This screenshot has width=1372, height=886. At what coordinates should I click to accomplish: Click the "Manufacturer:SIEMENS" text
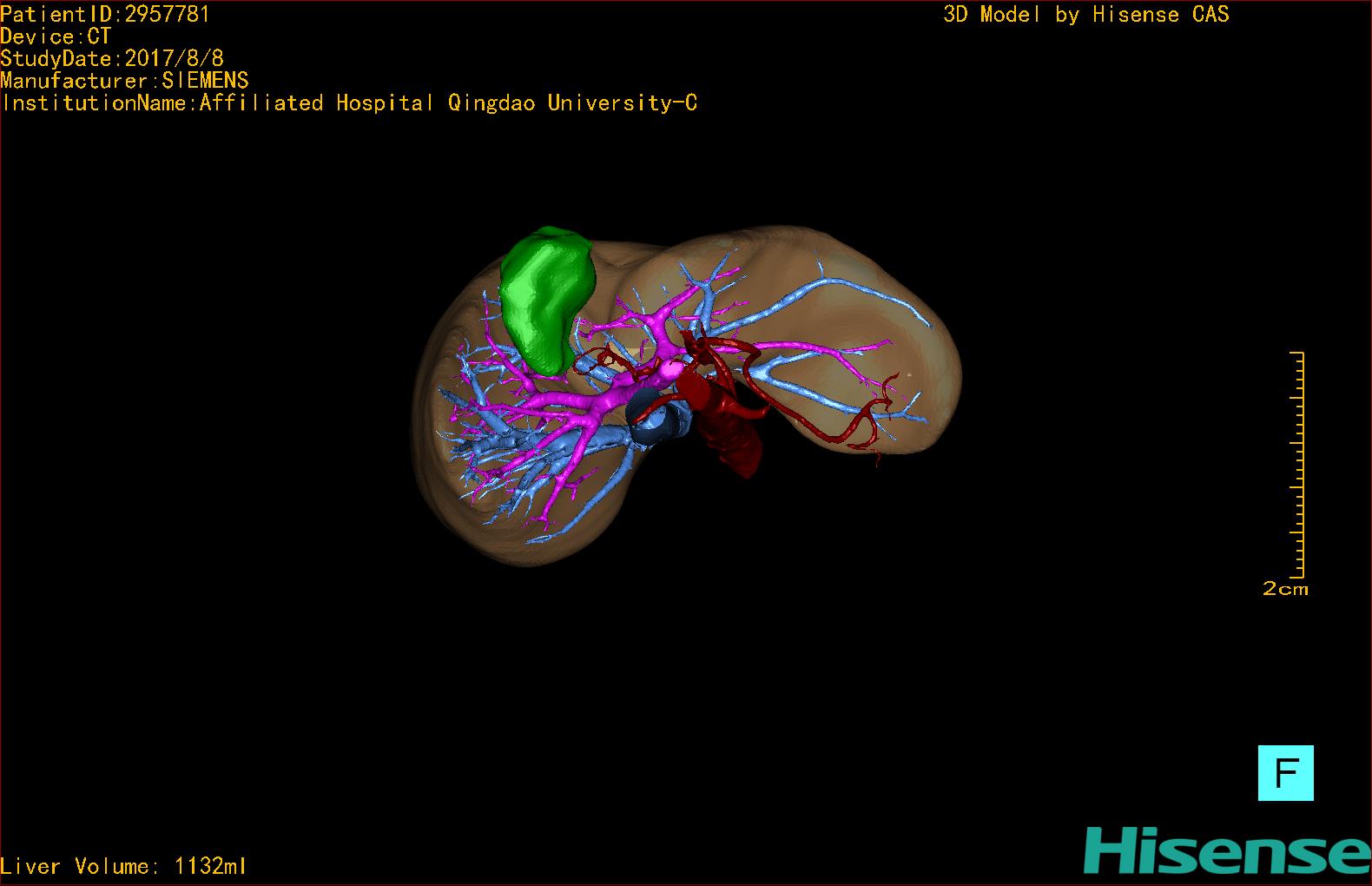pyautogui.click(x=124, y=81)
